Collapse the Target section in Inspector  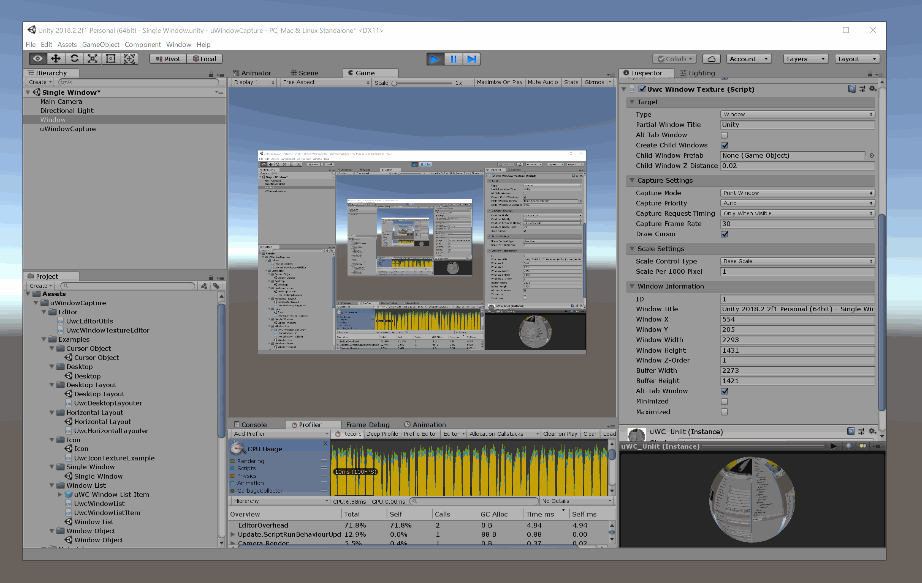click(x=632, y=102)
